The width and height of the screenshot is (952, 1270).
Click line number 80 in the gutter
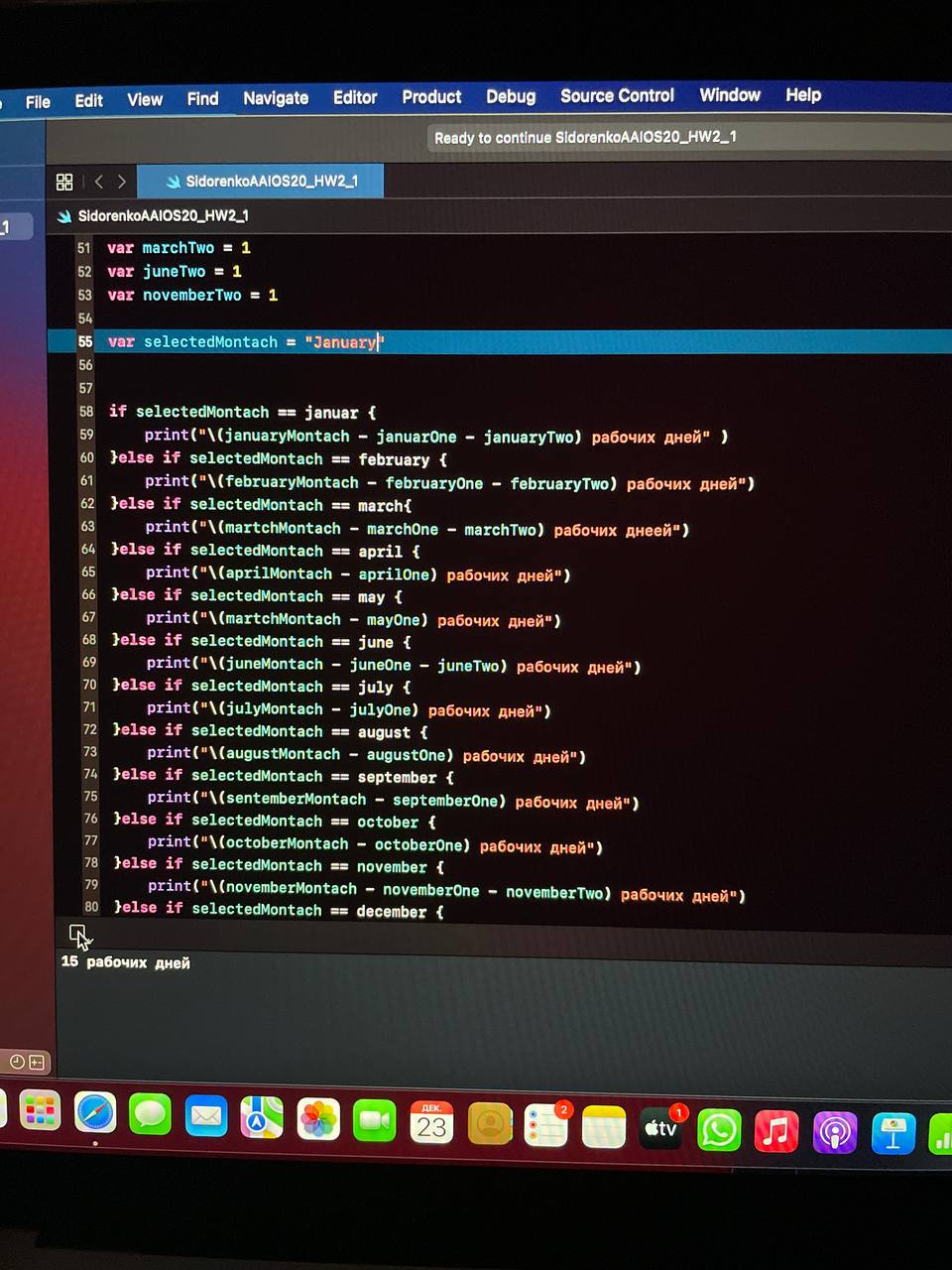point(91,906)
